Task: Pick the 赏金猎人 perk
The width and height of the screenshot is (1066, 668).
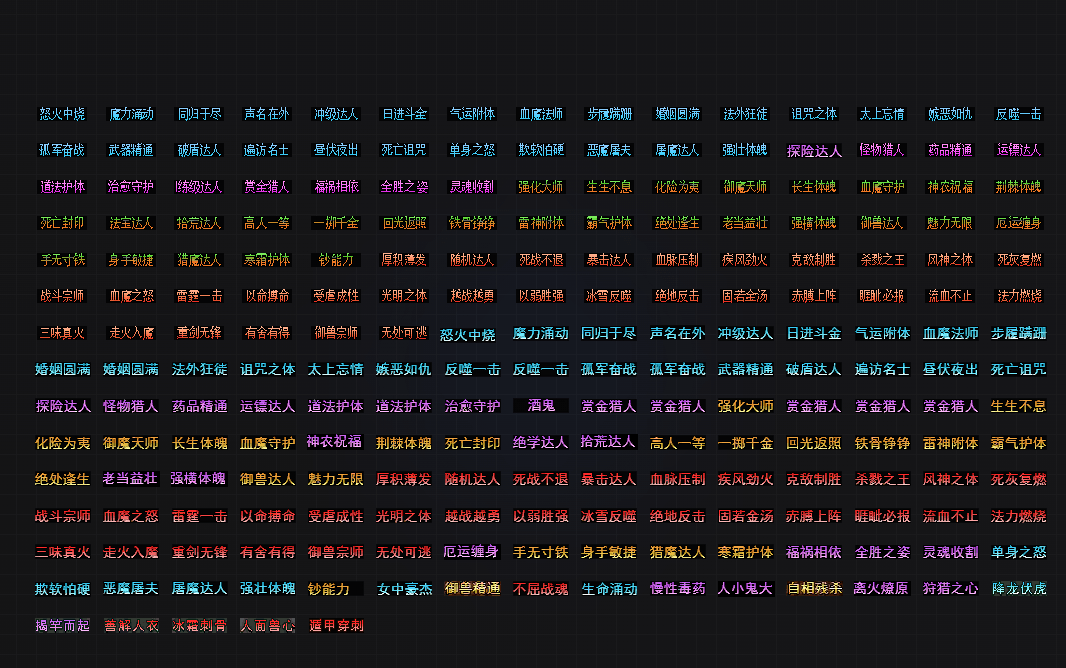Action: tap(267, 186)
